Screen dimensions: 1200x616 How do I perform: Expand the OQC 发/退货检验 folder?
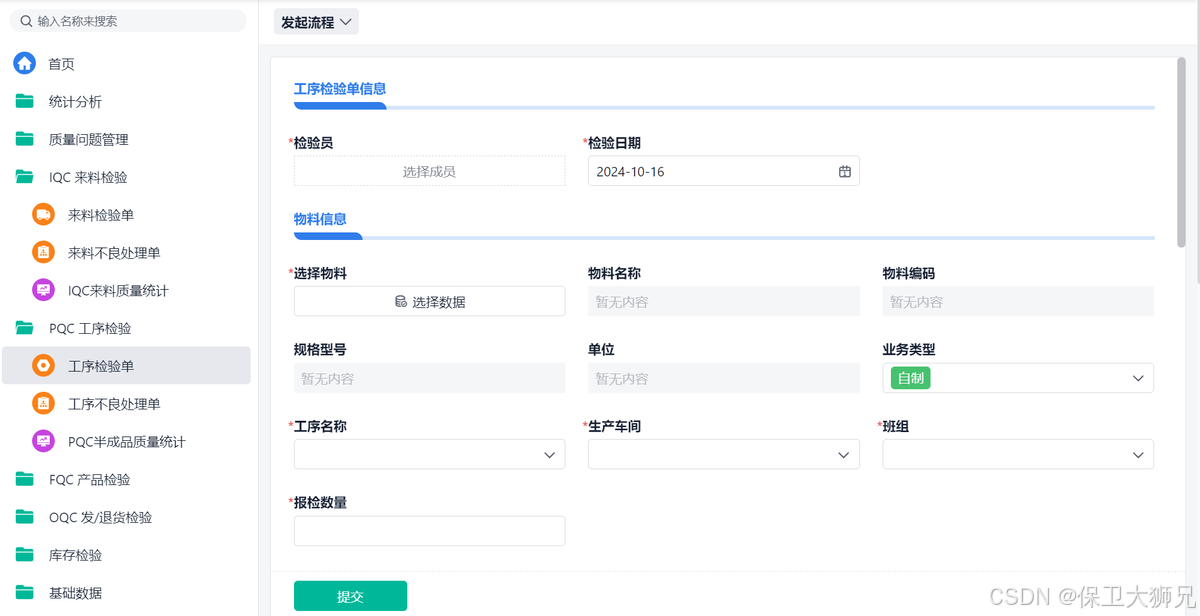point(126,517)
